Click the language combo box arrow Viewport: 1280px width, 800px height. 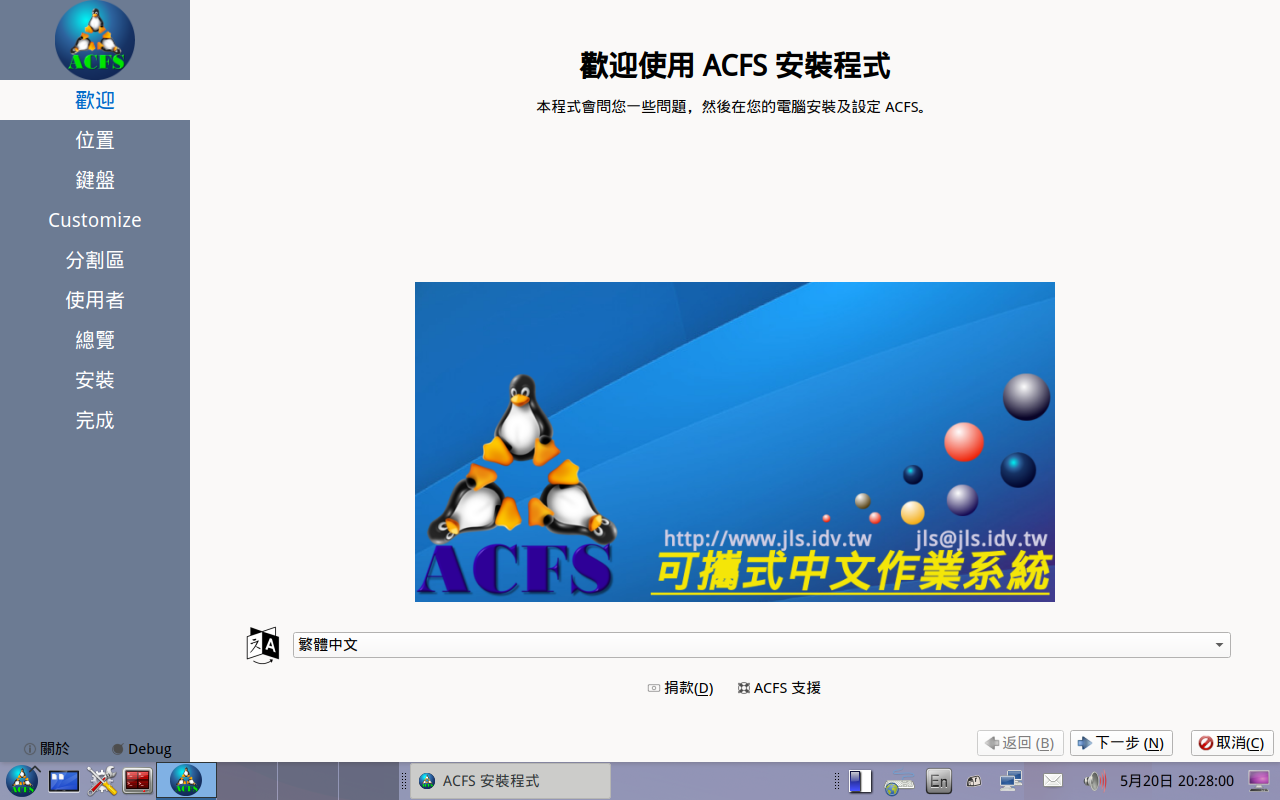pyautogui.click(x=1219, y=645)
